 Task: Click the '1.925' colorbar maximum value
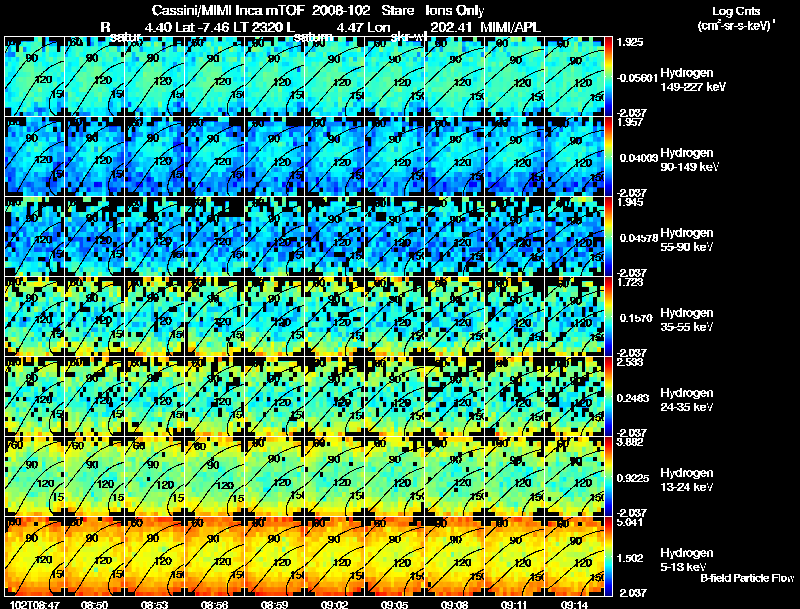[x=630, y=42]
